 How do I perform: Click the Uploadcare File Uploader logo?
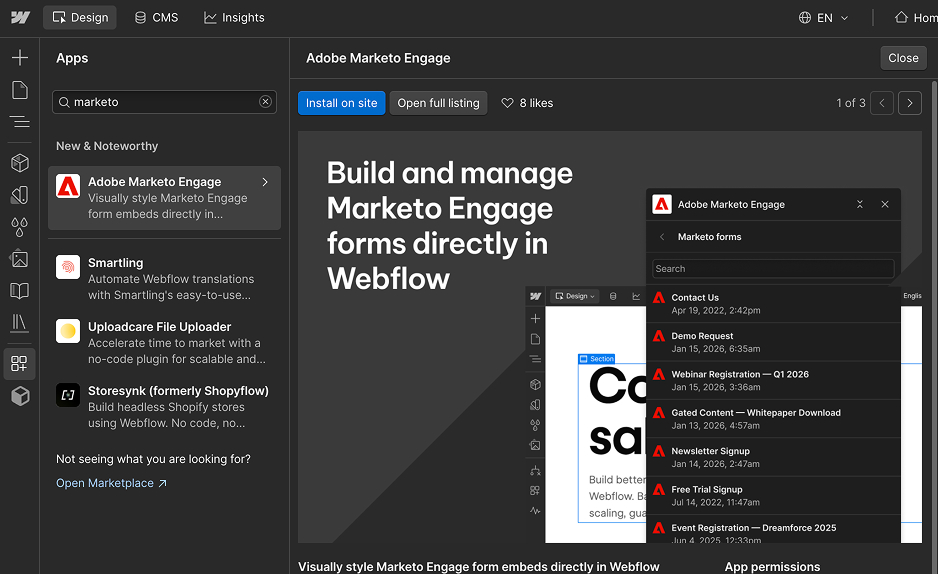68,331
